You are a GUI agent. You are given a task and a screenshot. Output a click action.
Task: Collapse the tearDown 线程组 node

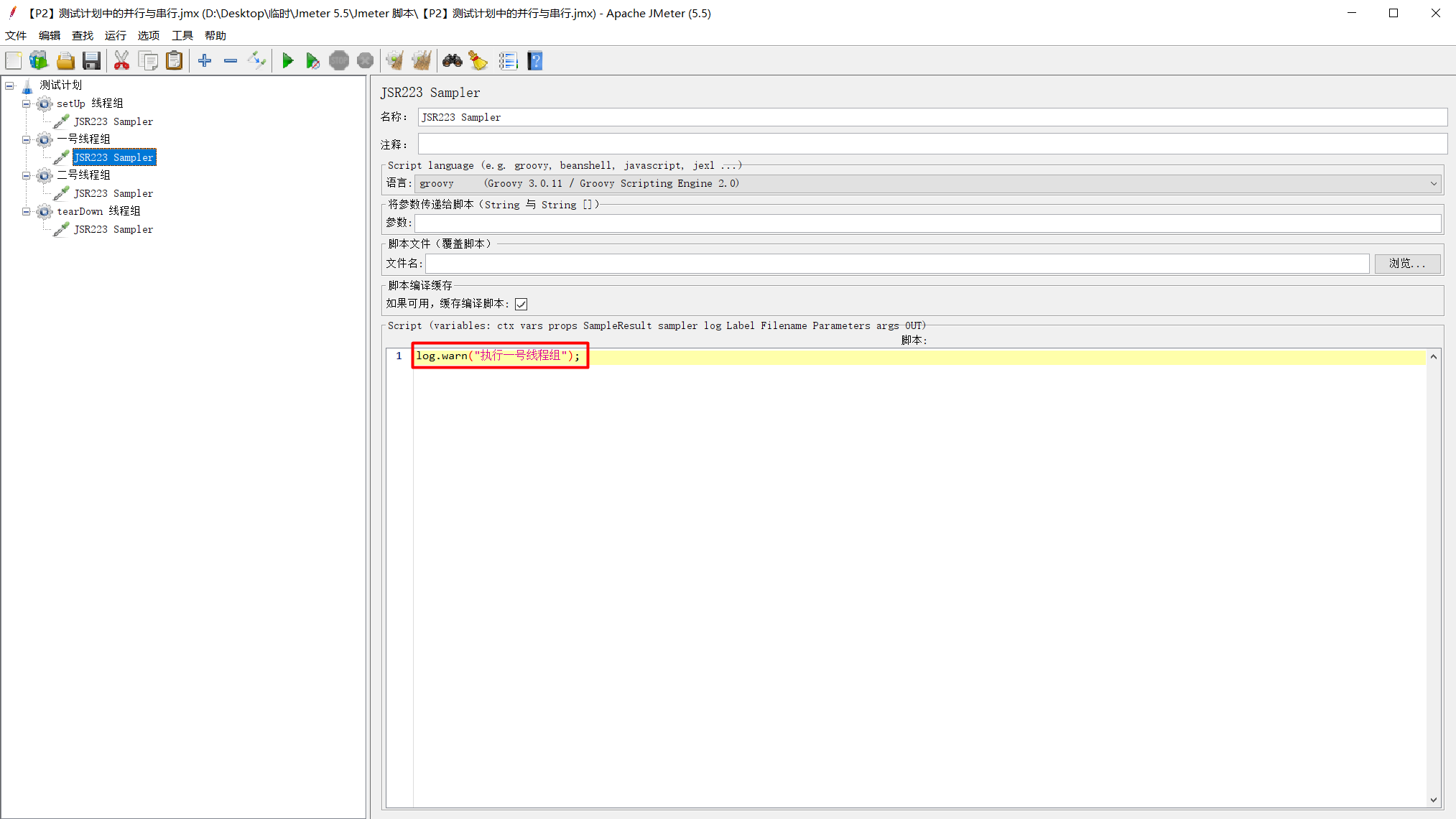(27, 211)
